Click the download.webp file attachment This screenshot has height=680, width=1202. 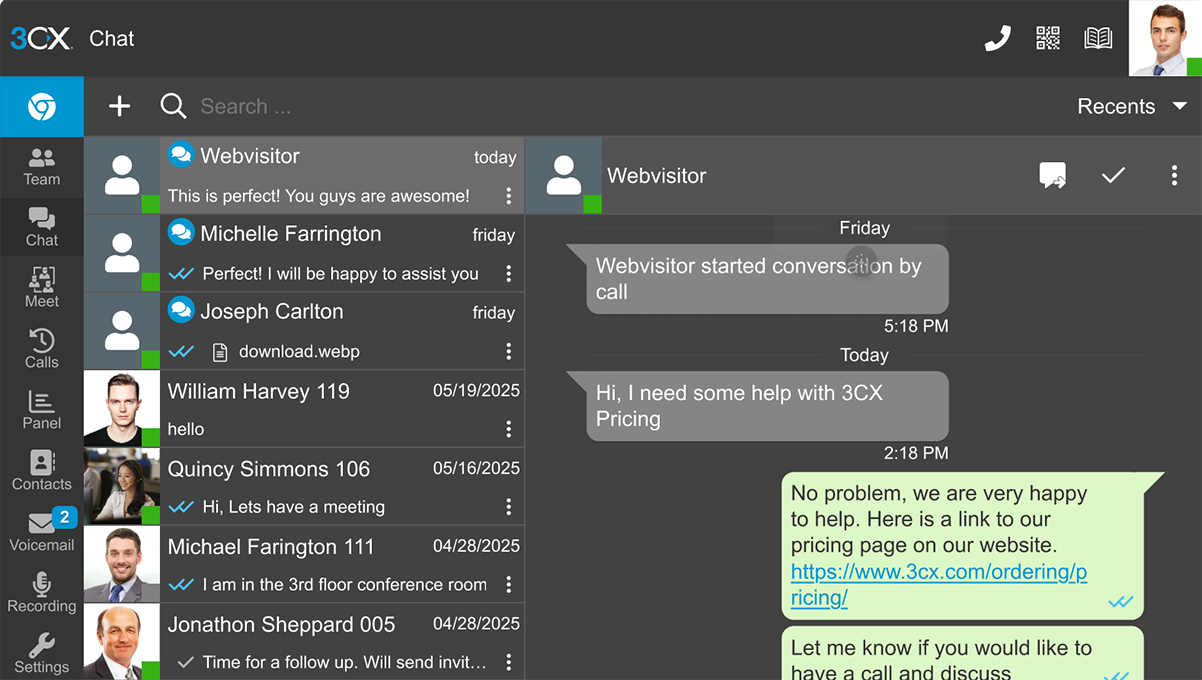[x=286, y=352]
